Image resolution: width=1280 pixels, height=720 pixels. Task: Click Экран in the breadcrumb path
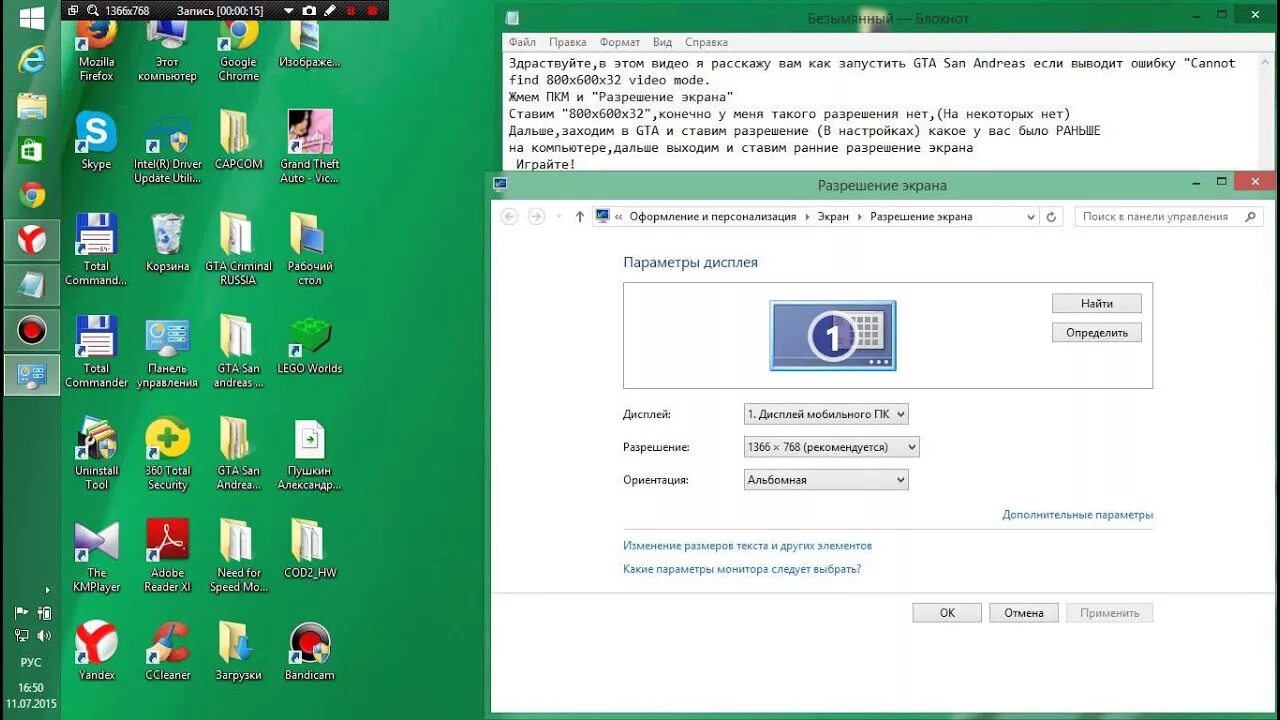pos(833,217)
